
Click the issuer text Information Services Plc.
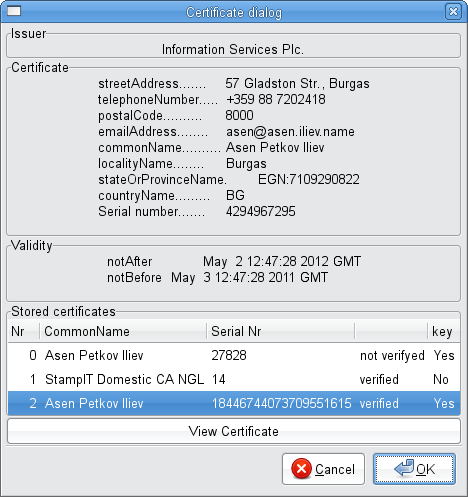(x=233, y=49)
